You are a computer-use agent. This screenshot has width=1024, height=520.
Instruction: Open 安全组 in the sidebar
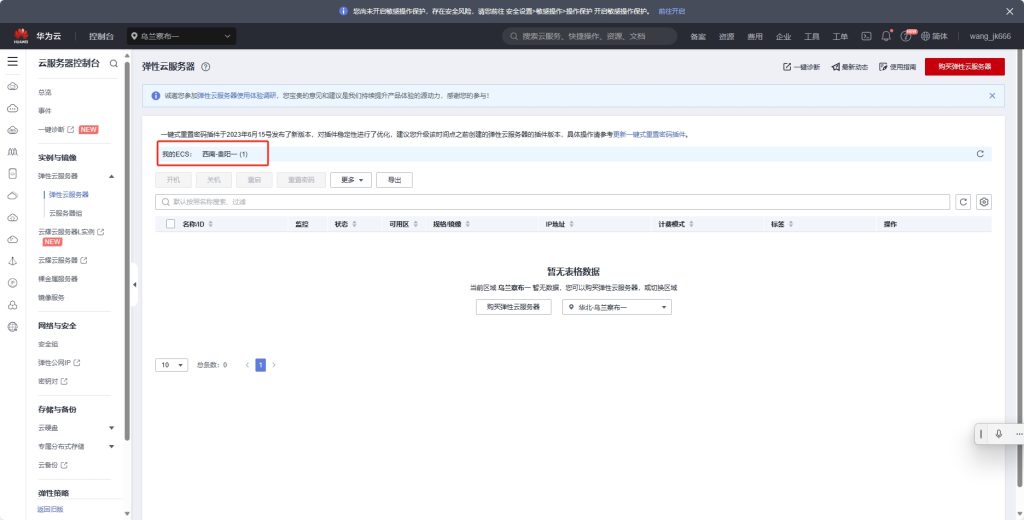48,344
